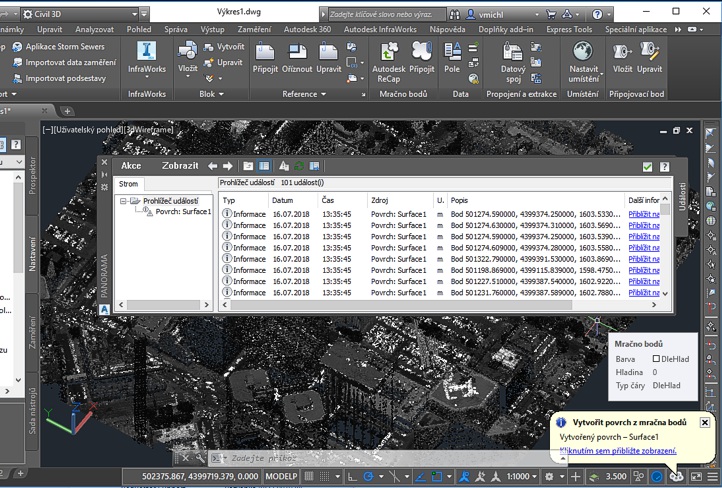Click the 3.500 elevation value in status bar
Image resolution: width=722 pixels, height=488 pixels.
616,476
